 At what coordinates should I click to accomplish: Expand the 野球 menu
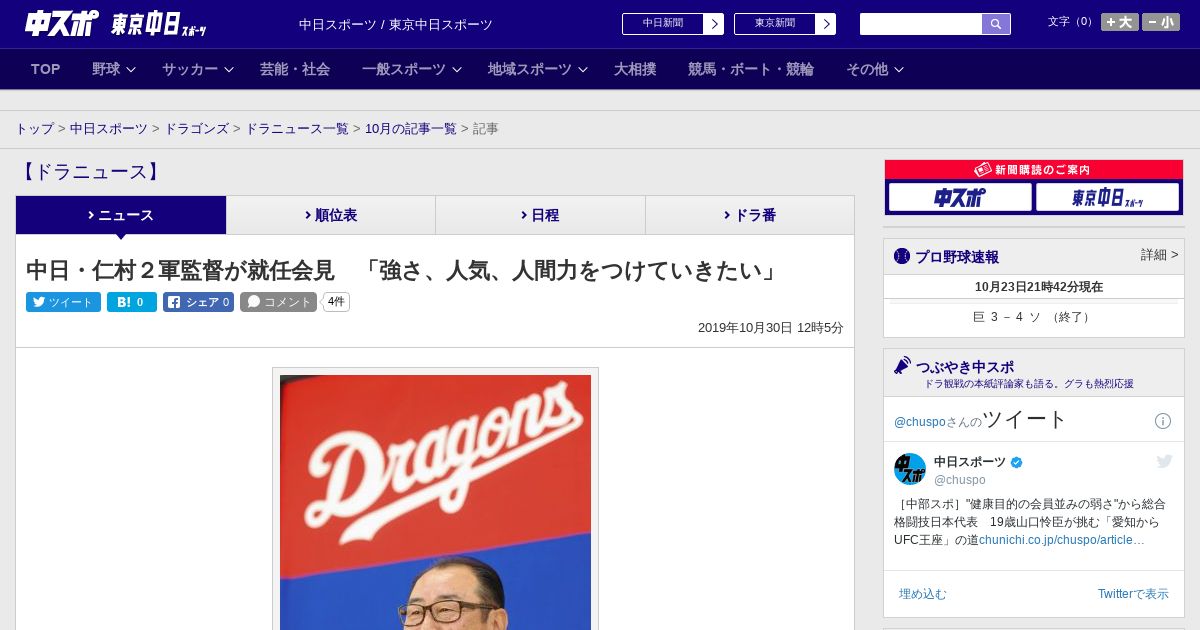pyautogui.click(x=114, y=69)
